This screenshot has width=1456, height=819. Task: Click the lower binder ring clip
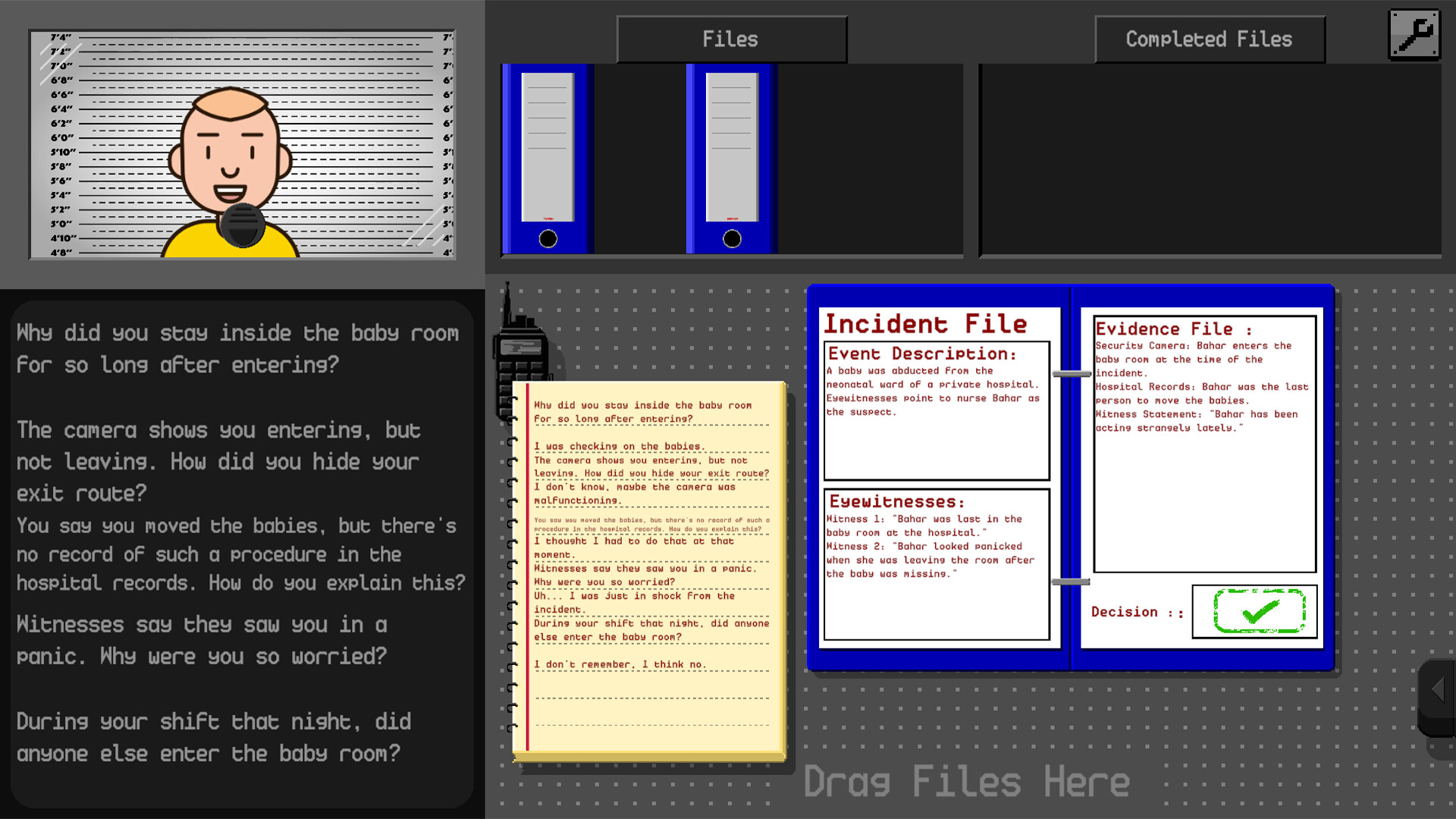(x=1071, y=582)
